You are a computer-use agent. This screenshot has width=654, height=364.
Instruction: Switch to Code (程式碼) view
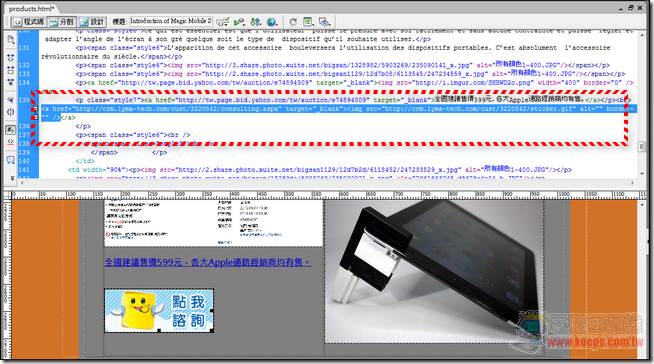[28, 22]
